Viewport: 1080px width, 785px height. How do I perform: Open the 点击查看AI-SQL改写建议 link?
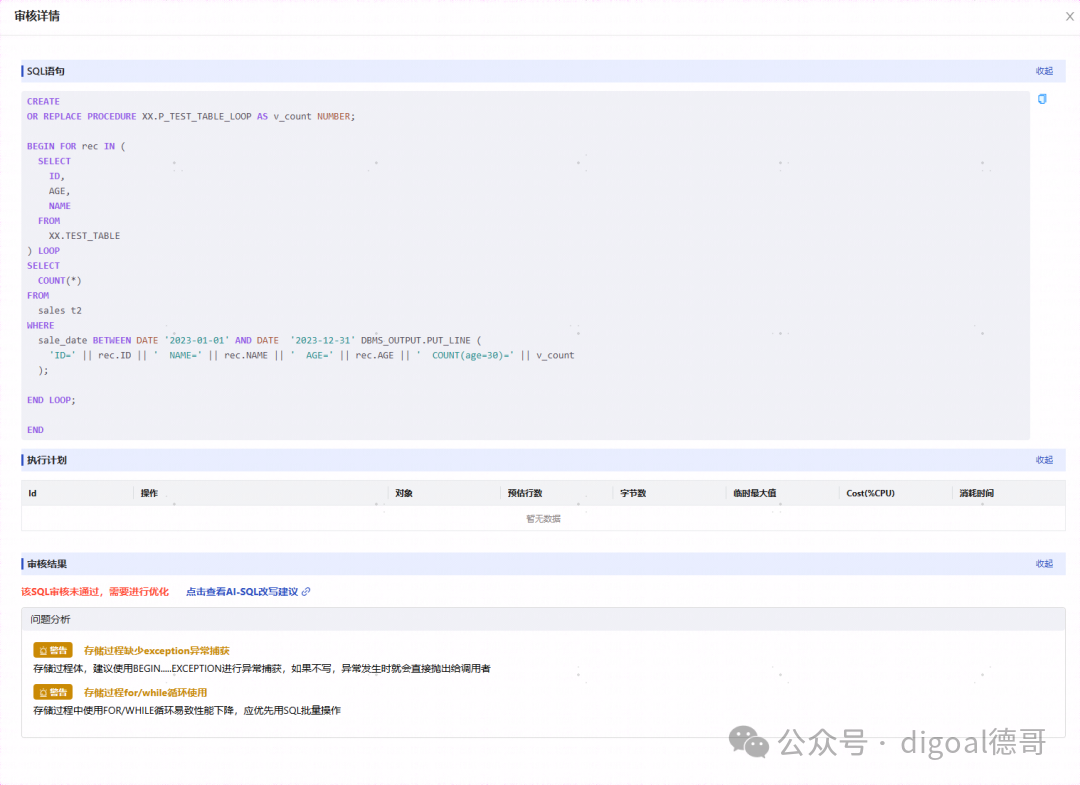242,592
